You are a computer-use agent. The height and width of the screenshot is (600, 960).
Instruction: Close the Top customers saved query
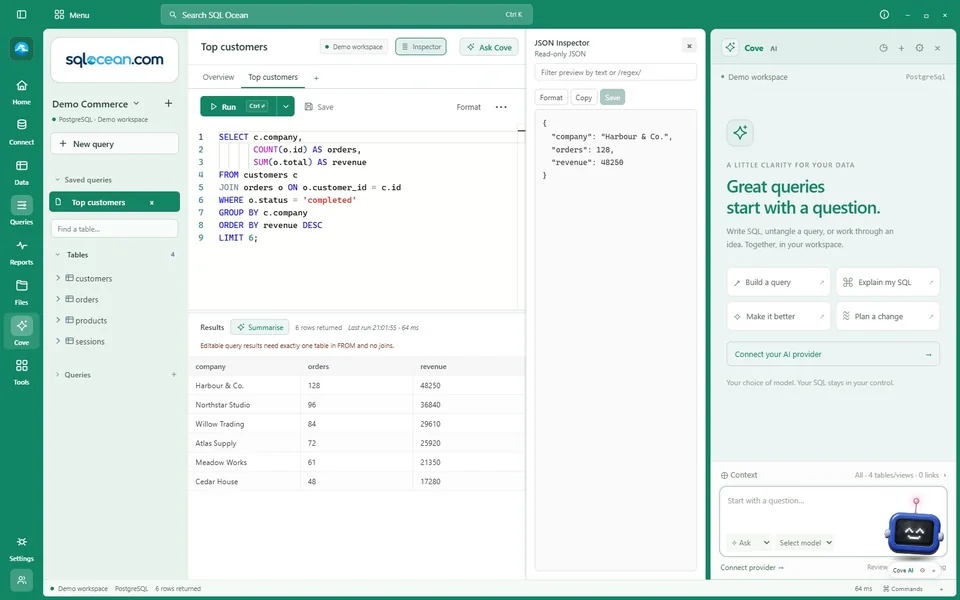coord(152,203)
